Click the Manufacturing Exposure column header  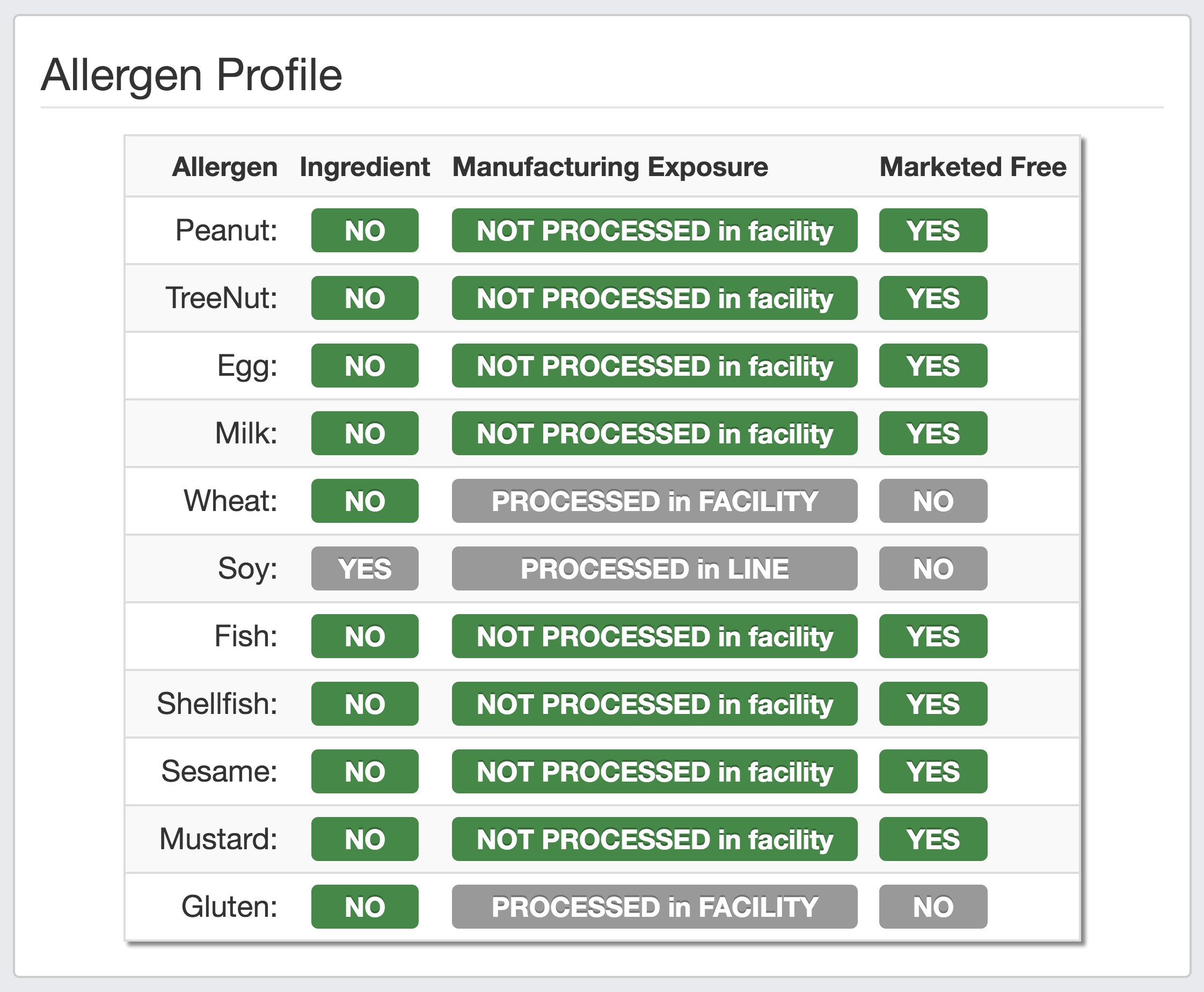[610, 167]
